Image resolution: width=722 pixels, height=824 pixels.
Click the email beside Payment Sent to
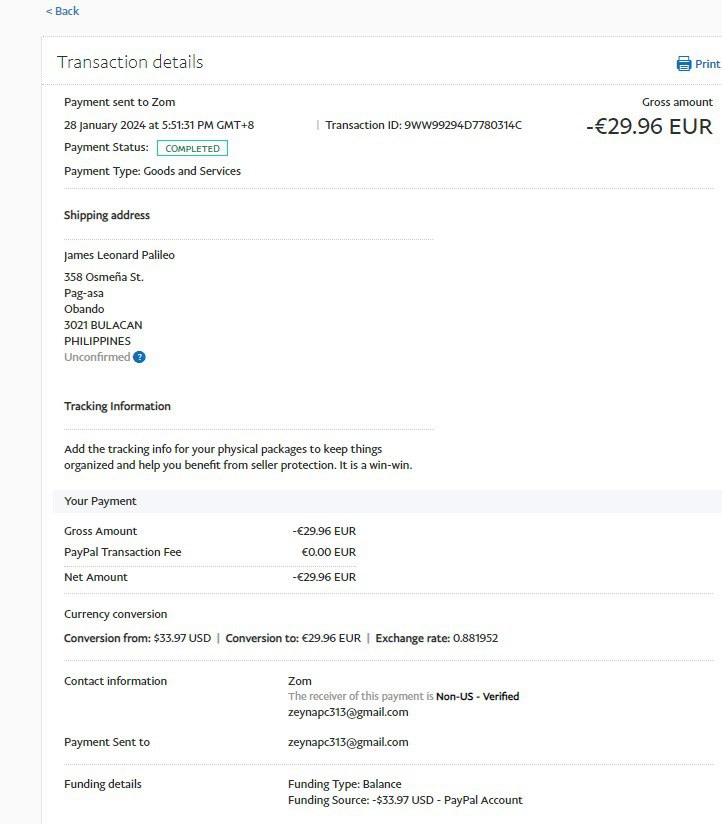click(x=348, y=742)
